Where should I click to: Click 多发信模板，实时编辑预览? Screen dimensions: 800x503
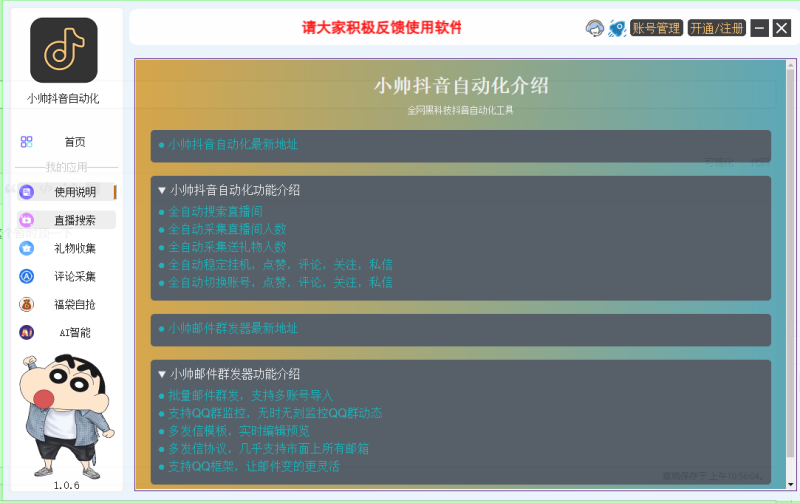239,431
